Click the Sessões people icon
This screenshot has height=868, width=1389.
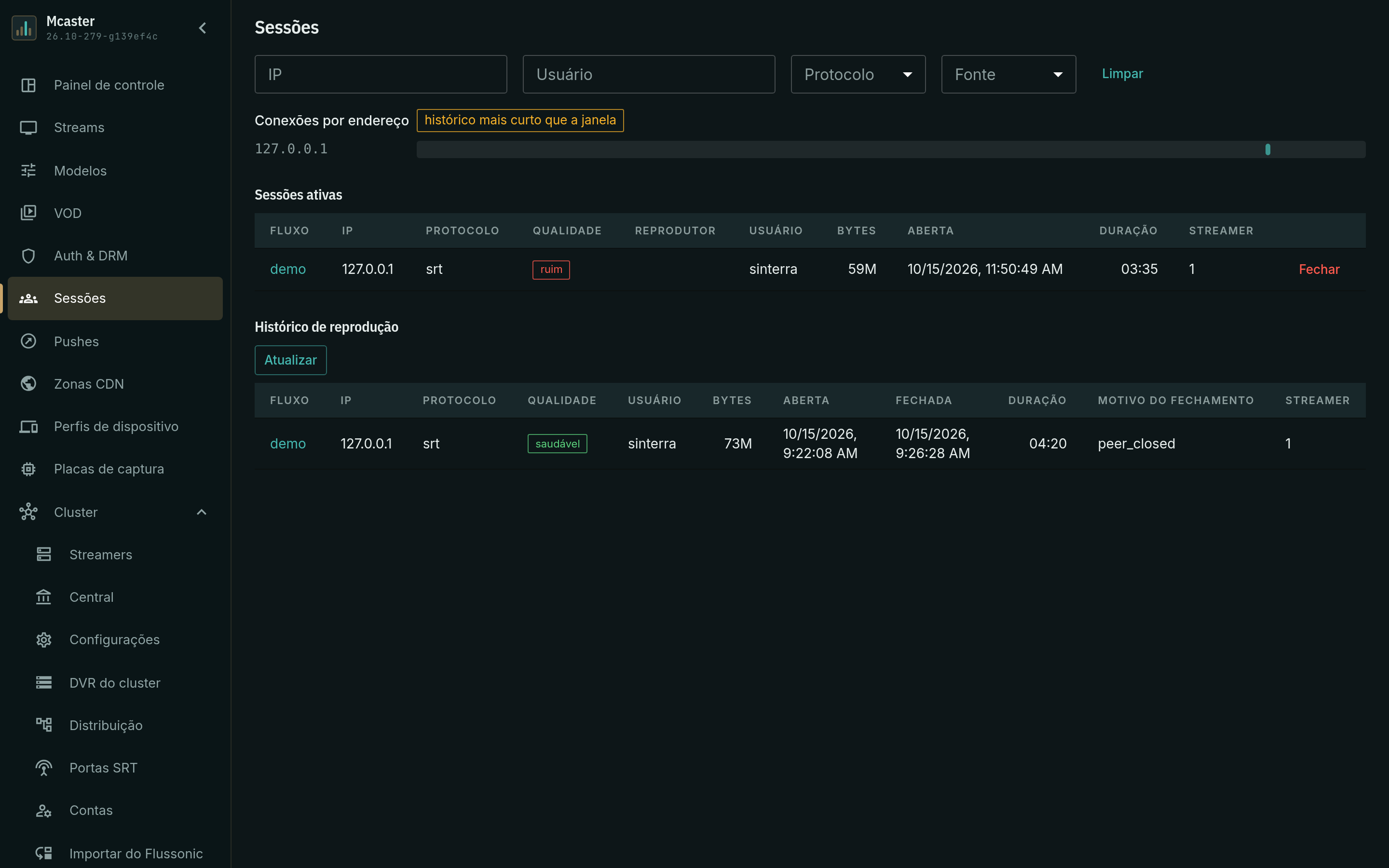(x=28, y=298)
